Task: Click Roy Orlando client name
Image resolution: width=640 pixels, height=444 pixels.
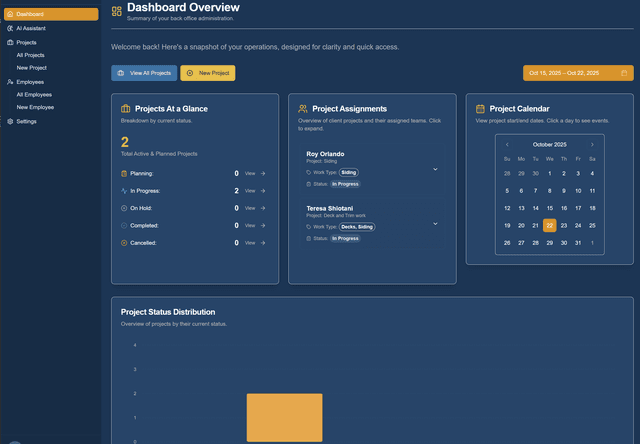Action: (325, 154)
